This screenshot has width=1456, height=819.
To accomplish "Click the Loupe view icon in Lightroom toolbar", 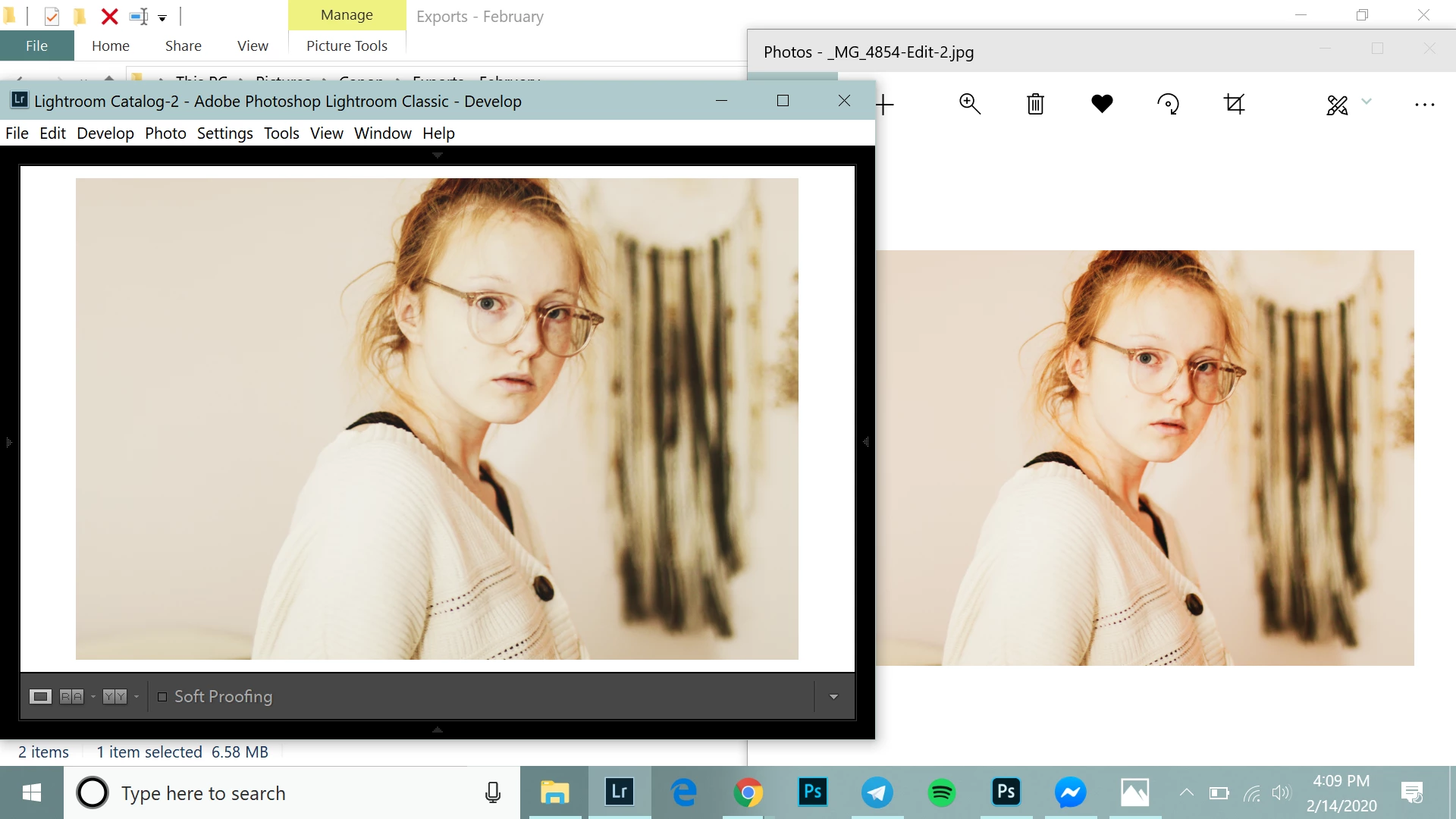I will click(40, 697).
